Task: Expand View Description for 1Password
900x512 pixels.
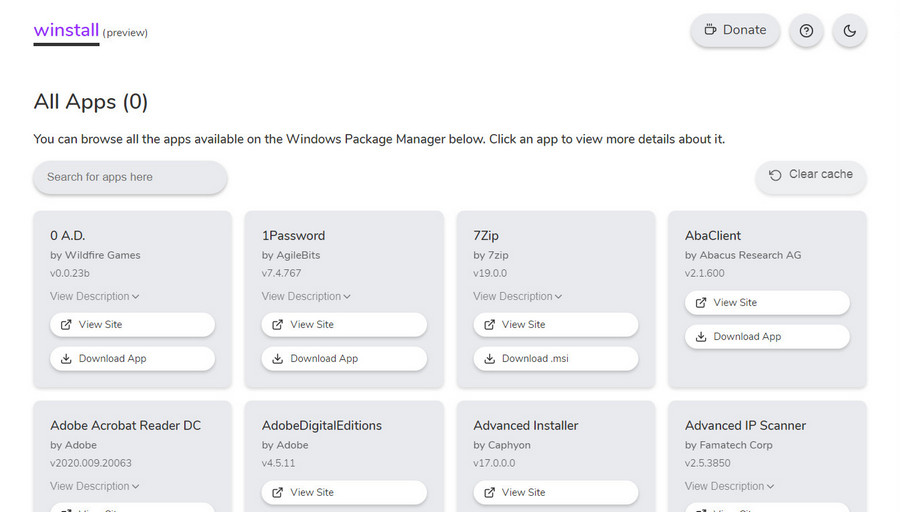Action: pyautogui.click(x=306, y=296)
